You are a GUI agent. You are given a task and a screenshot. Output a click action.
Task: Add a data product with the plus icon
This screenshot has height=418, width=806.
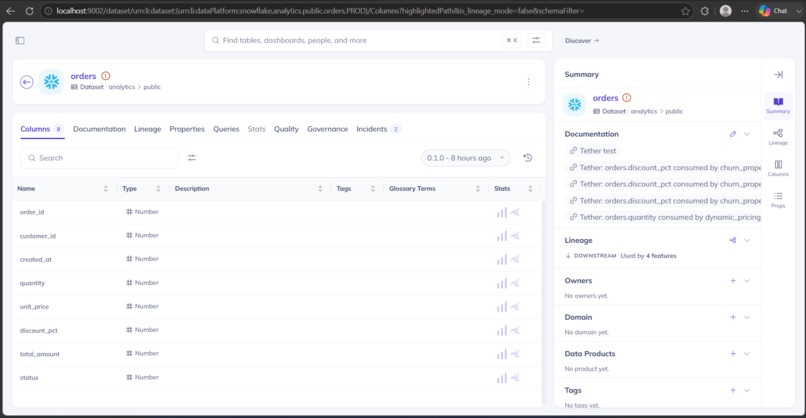point(733,354)
